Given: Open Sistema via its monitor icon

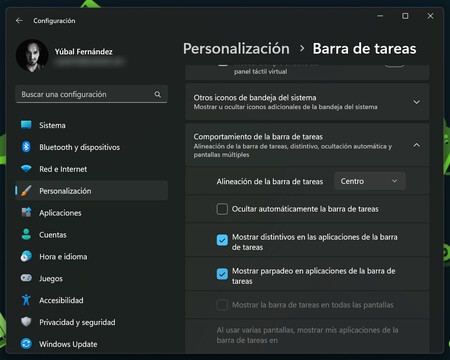Looking at the screenshot, I should point(26,125).
